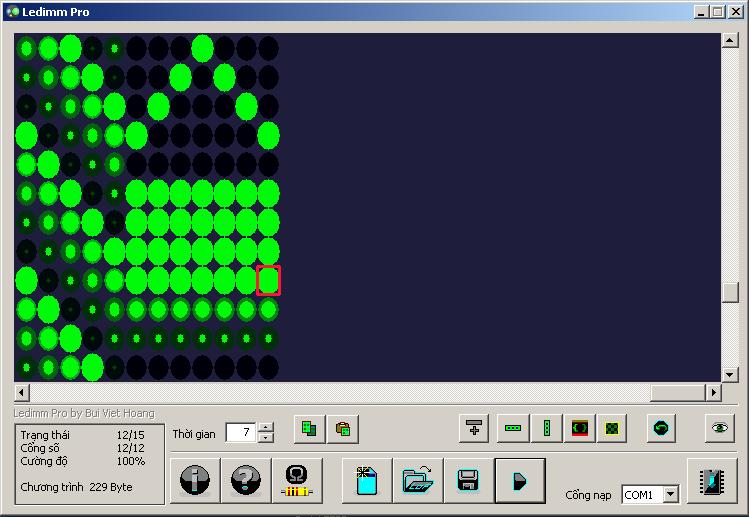This screenshot has height=517, width=749.
Task: Open the info (i) button
Action: point(195,481)
